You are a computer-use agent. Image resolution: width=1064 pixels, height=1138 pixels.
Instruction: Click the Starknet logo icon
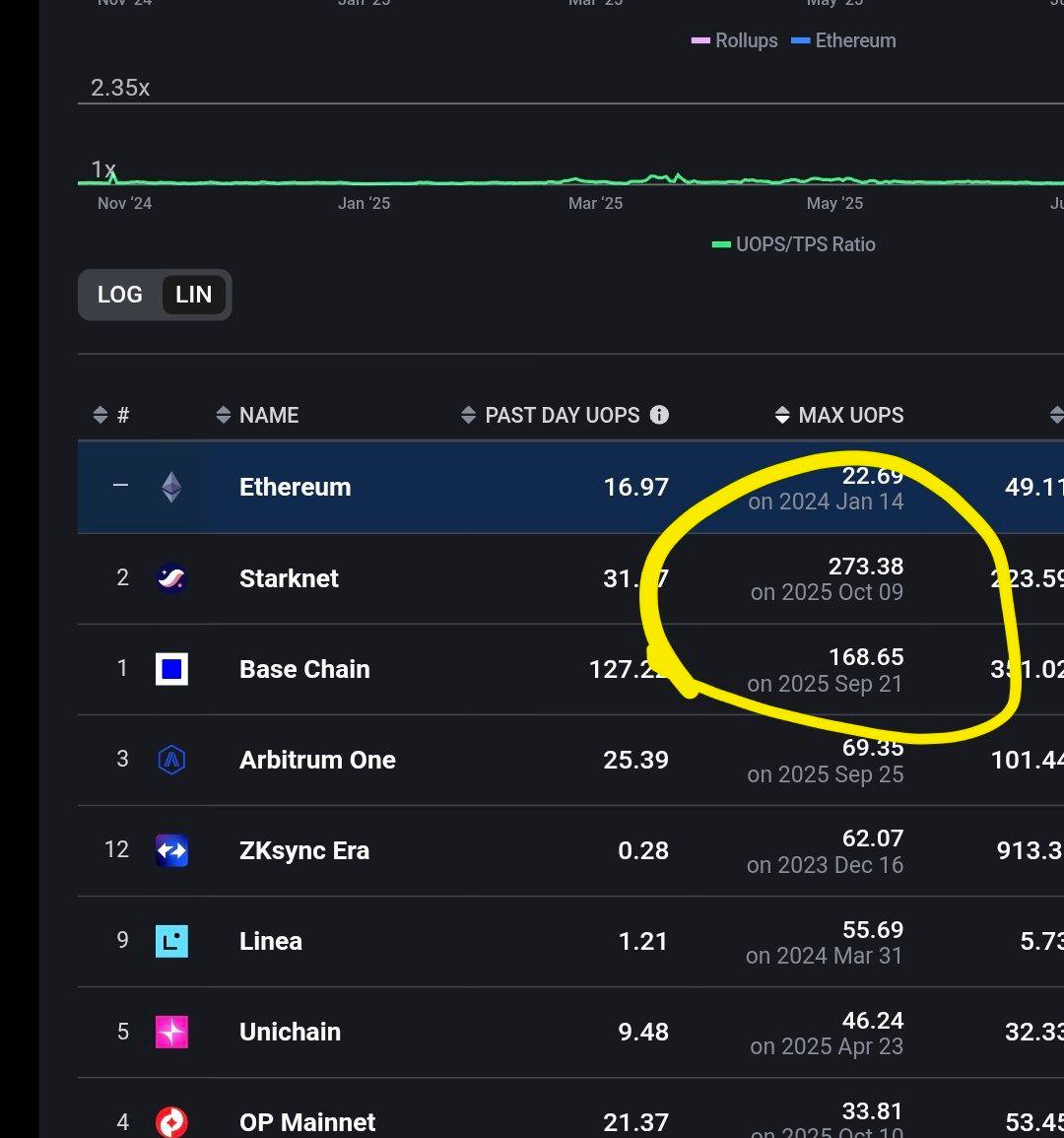pos(171,578)
